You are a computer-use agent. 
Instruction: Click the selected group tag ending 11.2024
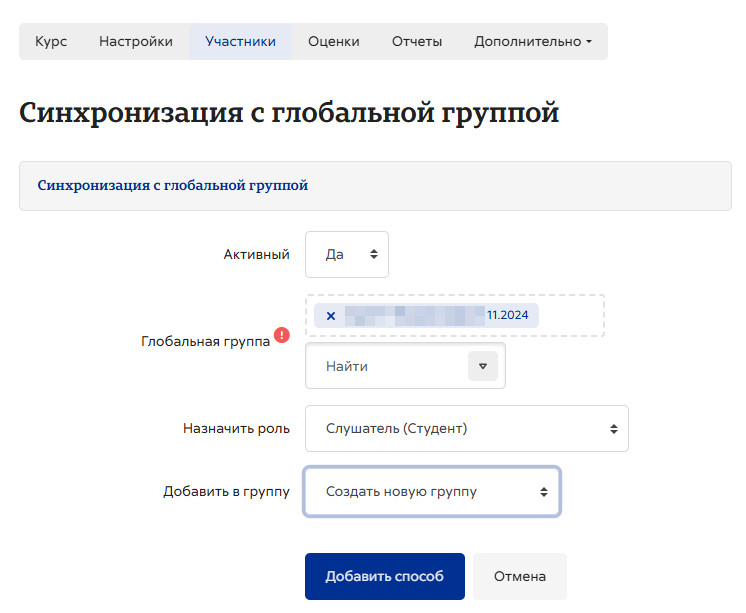tap(426, 316)
